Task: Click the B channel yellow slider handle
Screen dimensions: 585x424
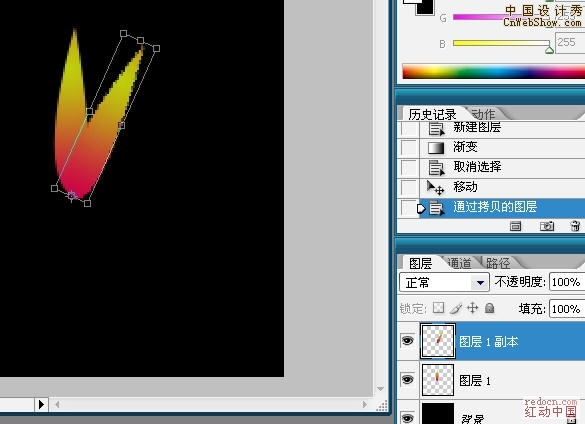Action: click(x=549, y=49)
